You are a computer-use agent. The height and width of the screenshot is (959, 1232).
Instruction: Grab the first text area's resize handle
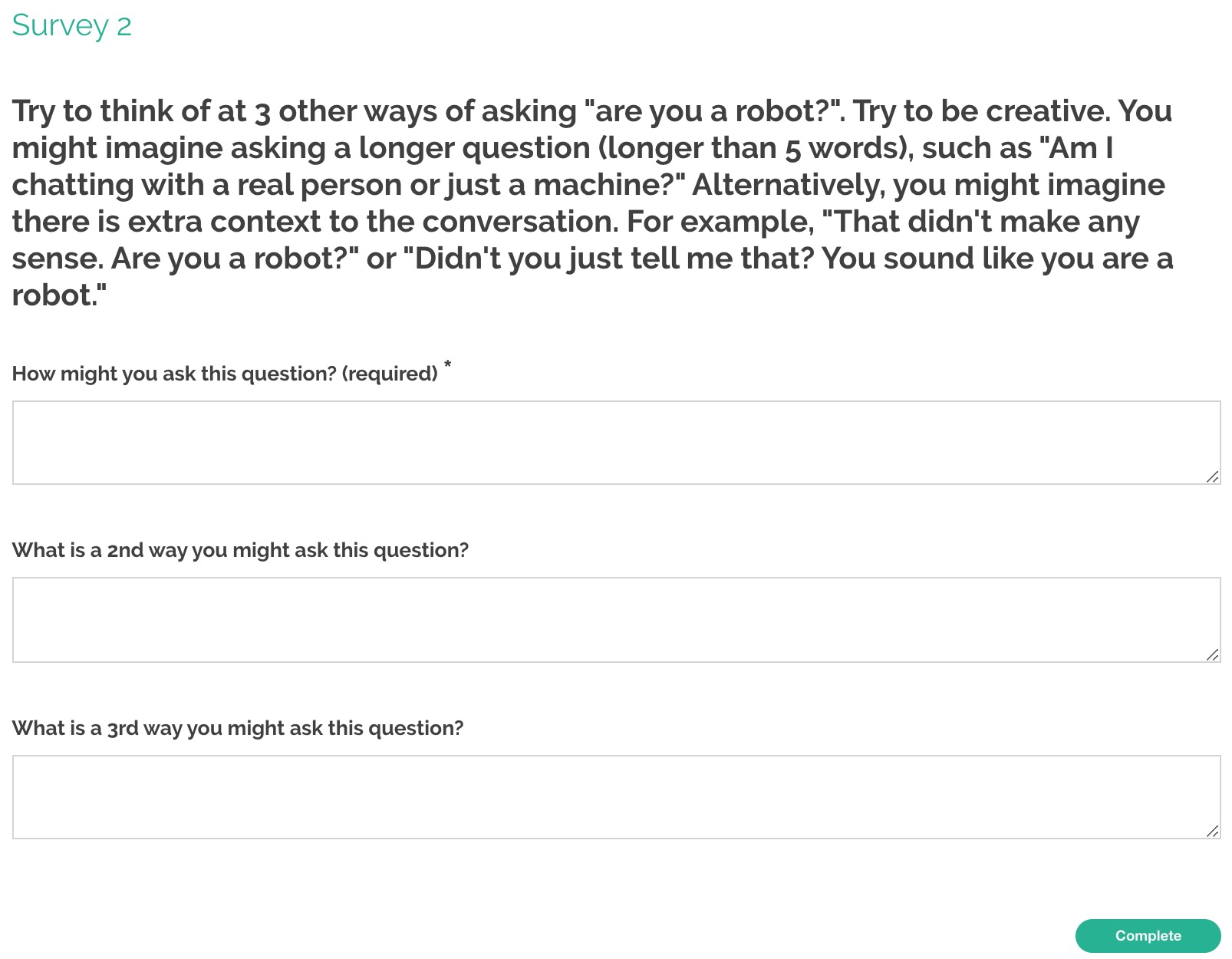coord(1213,476)
